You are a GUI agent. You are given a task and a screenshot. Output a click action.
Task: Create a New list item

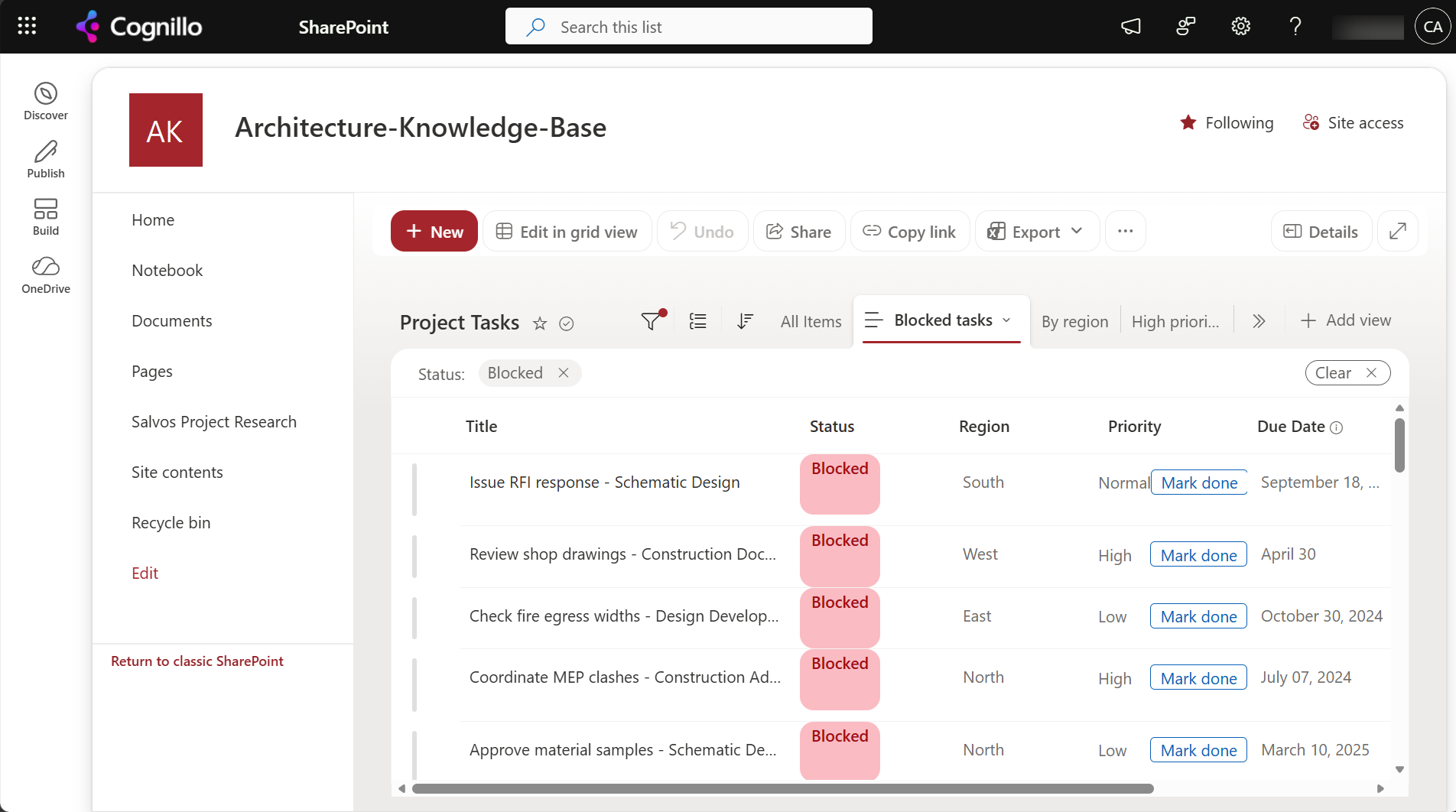(434, 231)
